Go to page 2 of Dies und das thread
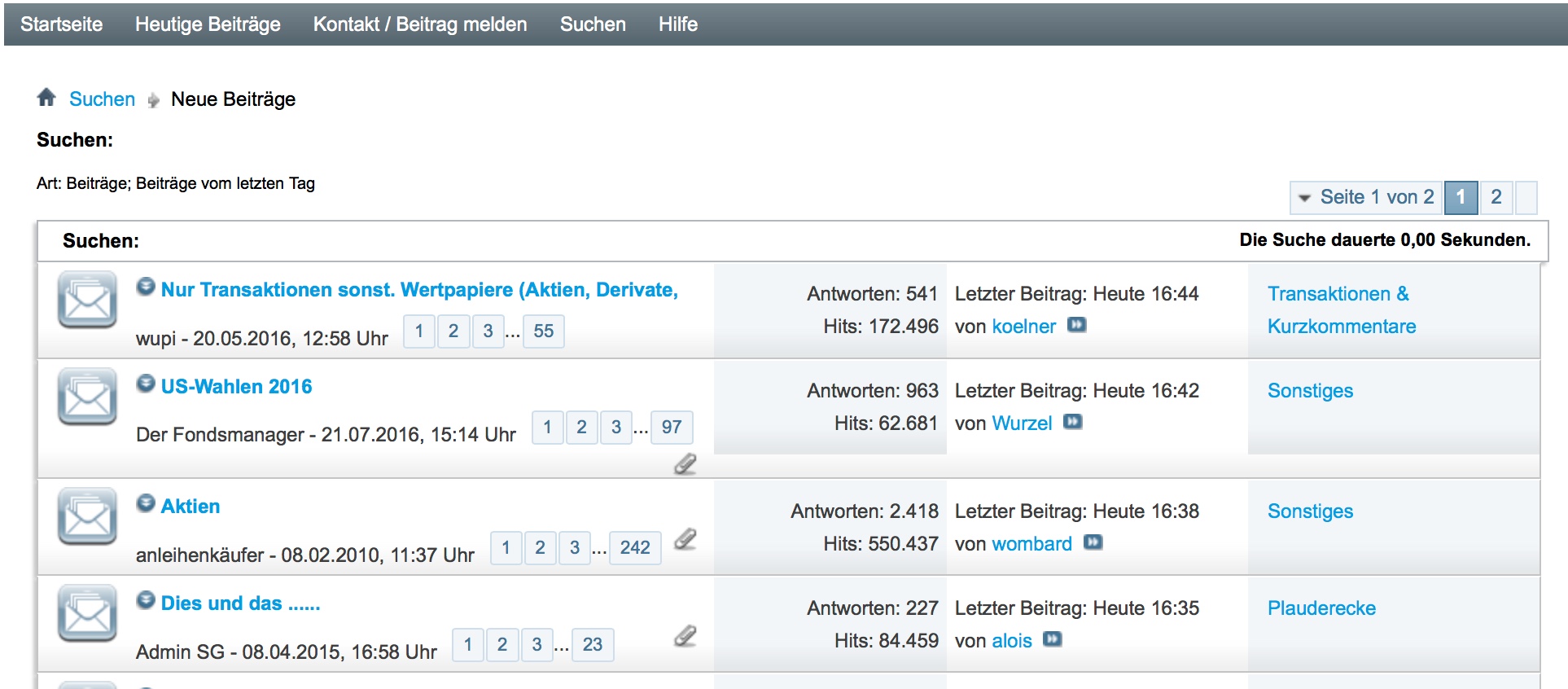Screen dimensions: 1568x689 point(502,644)
